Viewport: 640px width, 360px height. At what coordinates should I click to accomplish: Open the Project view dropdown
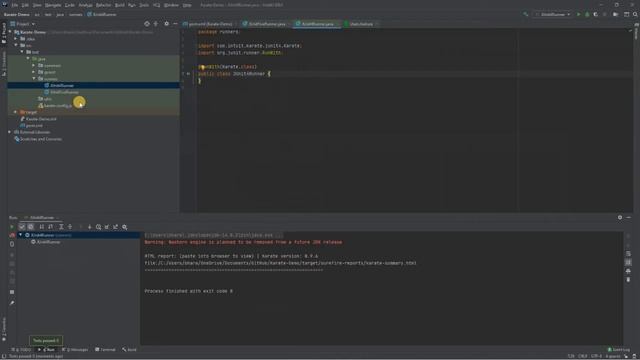click(23, 24)
